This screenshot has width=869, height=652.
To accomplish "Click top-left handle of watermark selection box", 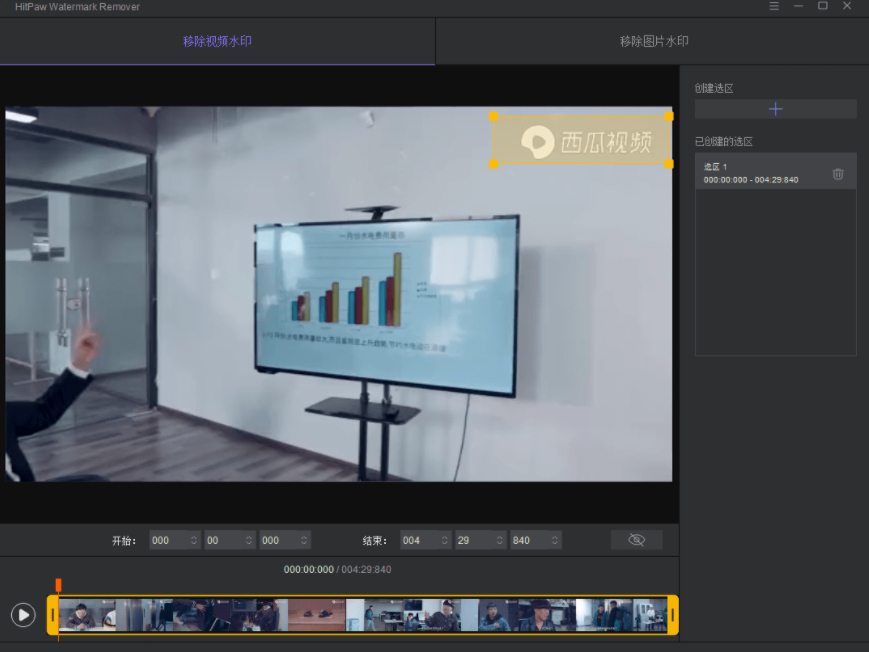I will click(x=493, y=116).
